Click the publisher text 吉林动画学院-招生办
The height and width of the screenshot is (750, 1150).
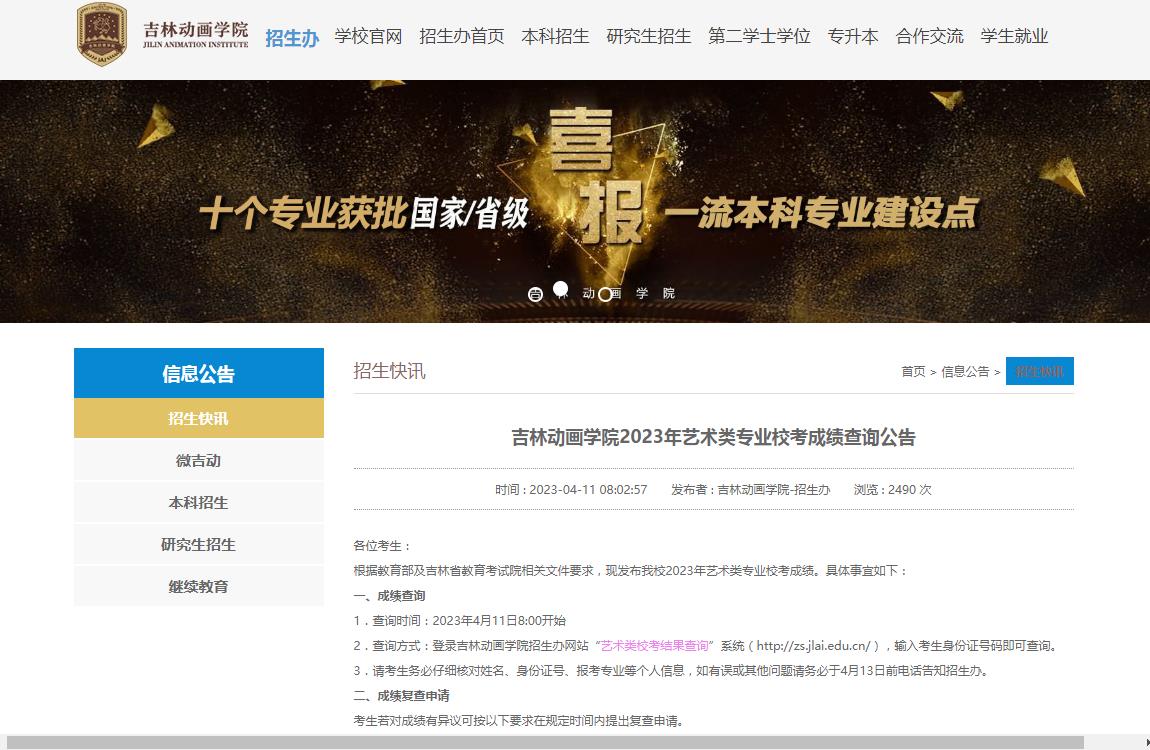point(774,489)
